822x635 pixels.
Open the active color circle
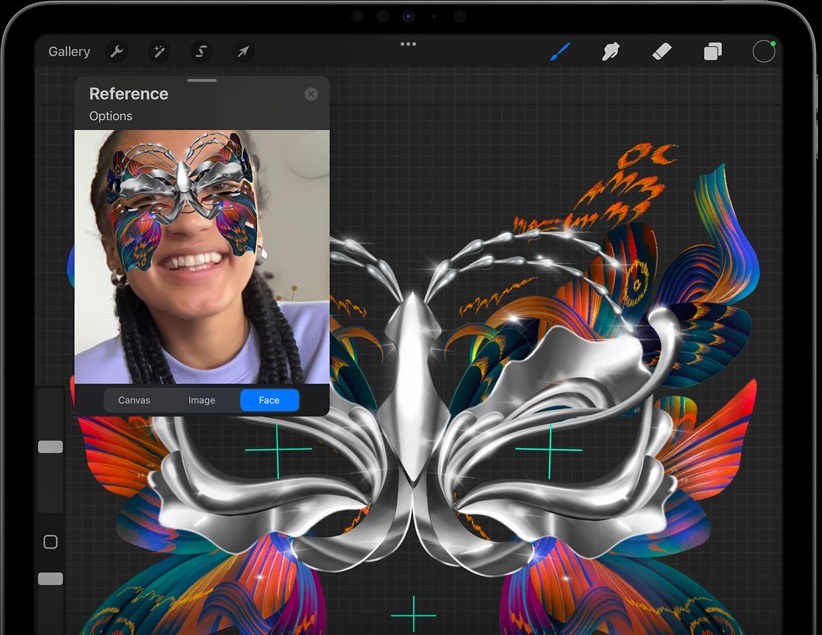[x=764, y=51]
